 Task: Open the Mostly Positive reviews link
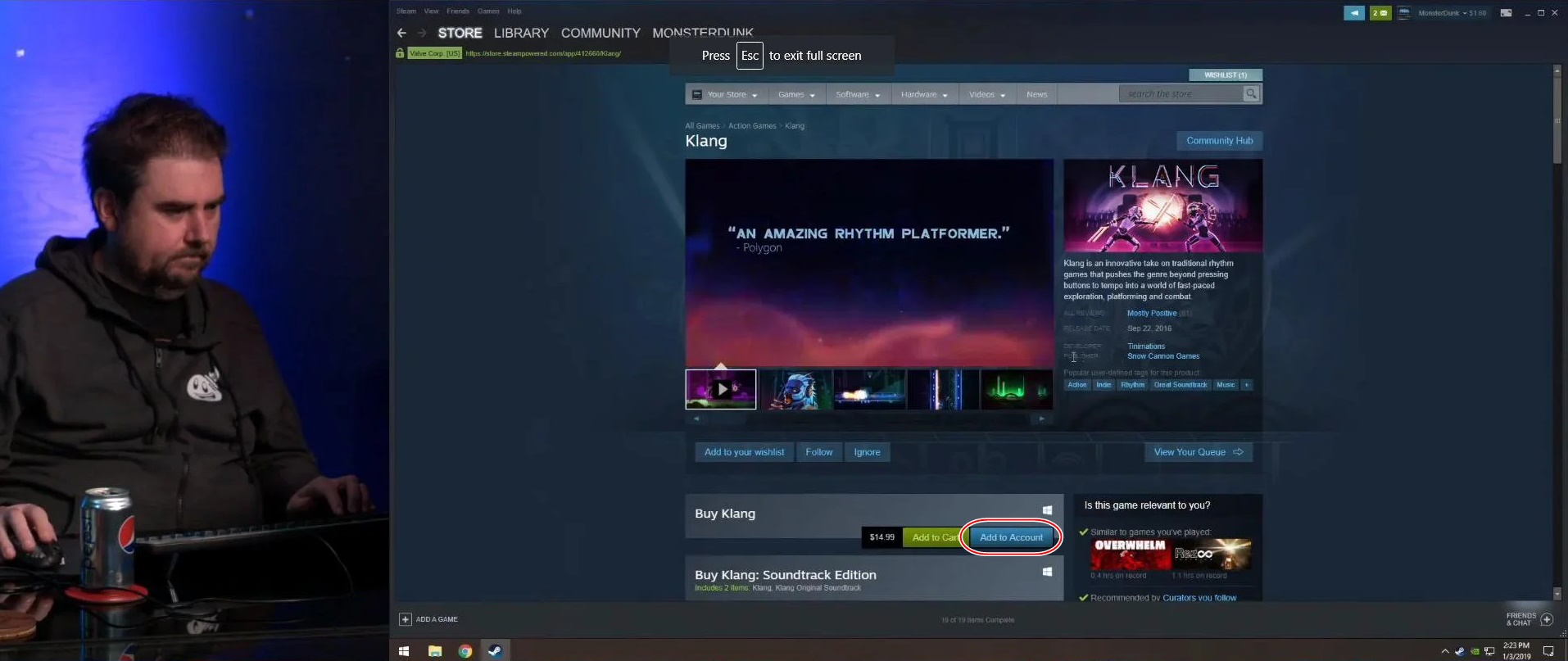pos(1151,313)
